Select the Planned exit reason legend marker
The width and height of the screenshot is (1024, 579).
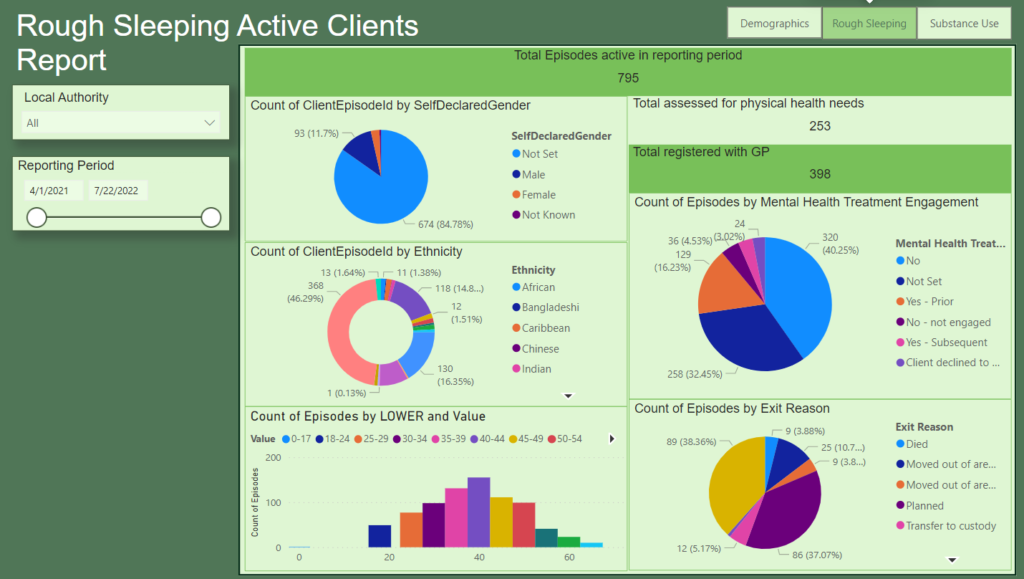click(x=900, y=506)
